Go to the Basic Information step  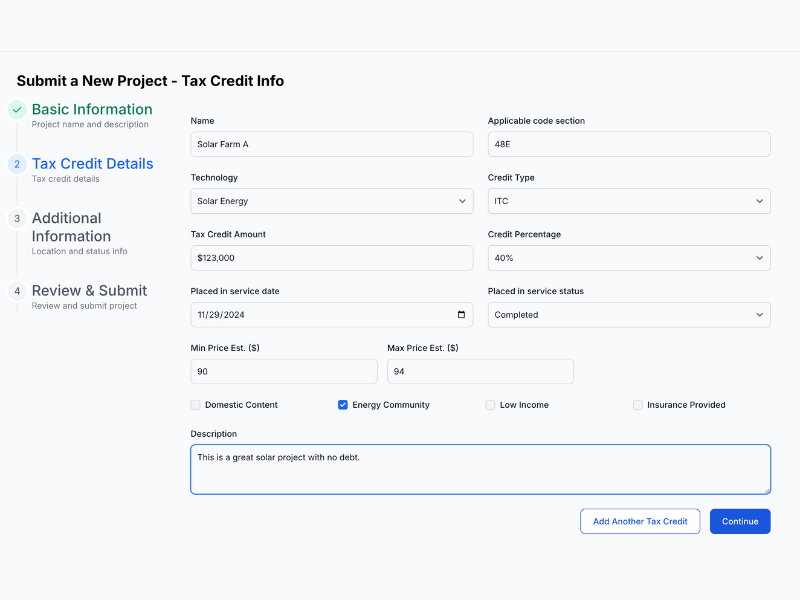(92, 109)
